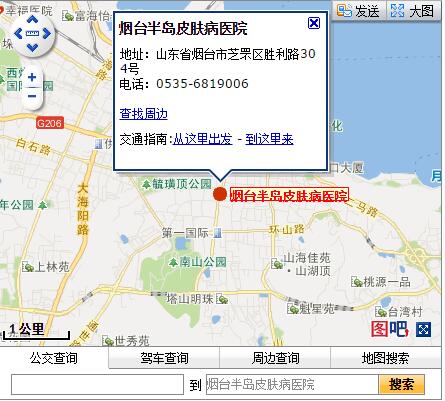Image resolution: width=445 pixels, height=401 pixels.
Task: Click the 大海阳路 road label
Action: coord(83,209)
